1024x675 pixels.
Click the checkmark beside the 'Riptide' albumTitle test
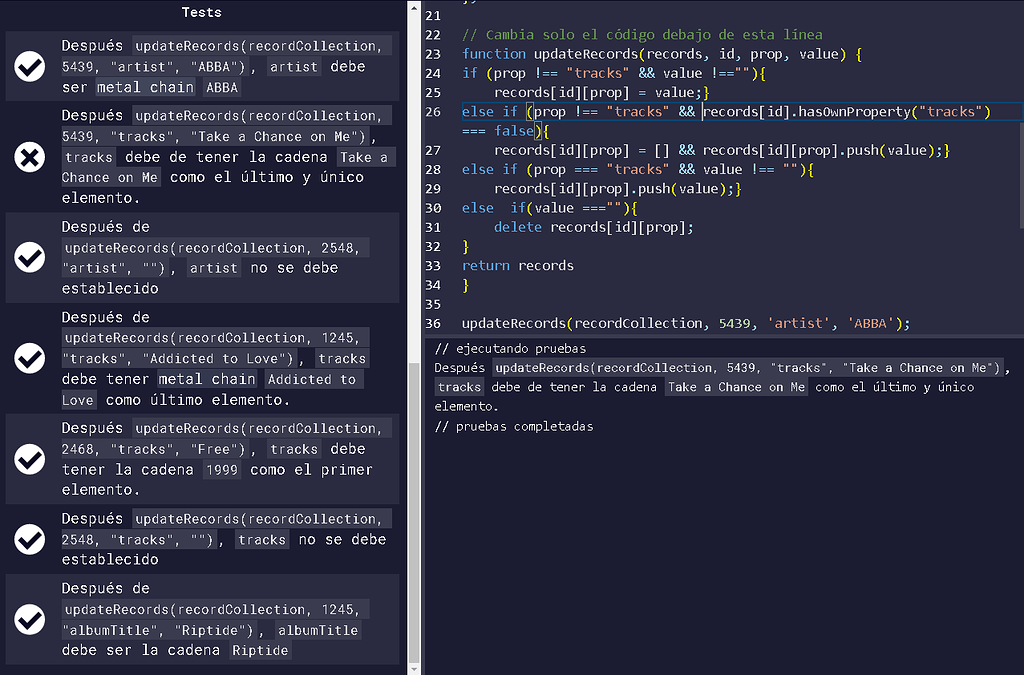(x=29, y=618)
